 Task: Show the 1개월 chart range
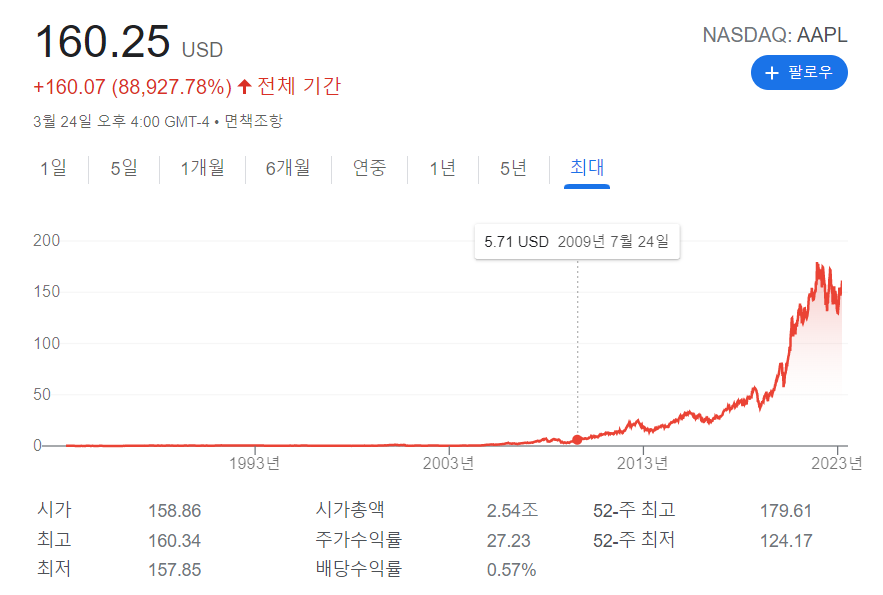202,168
